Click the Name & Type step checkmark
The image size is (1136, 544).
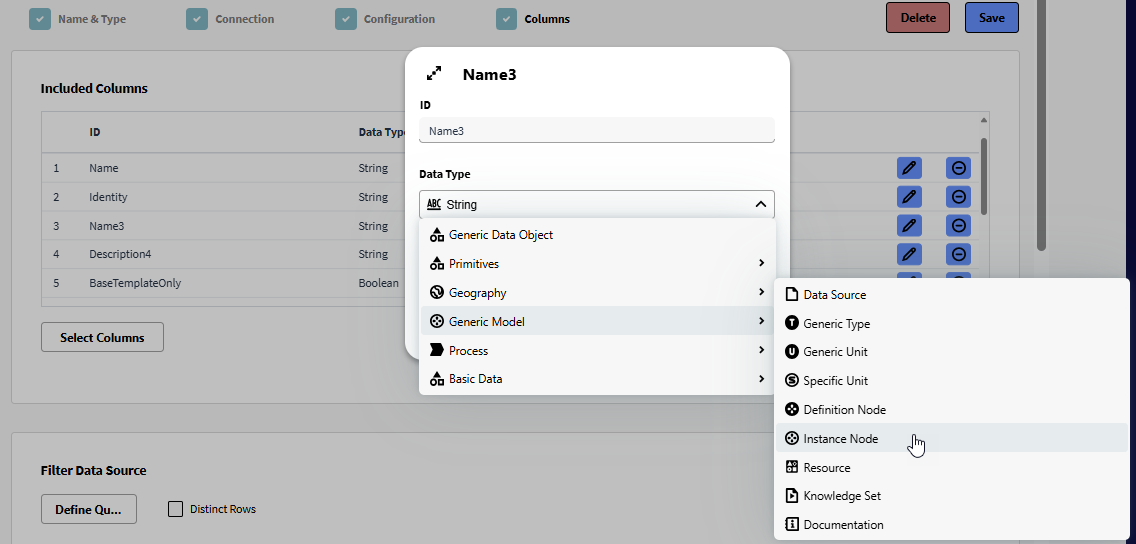(x=39, y=18)
